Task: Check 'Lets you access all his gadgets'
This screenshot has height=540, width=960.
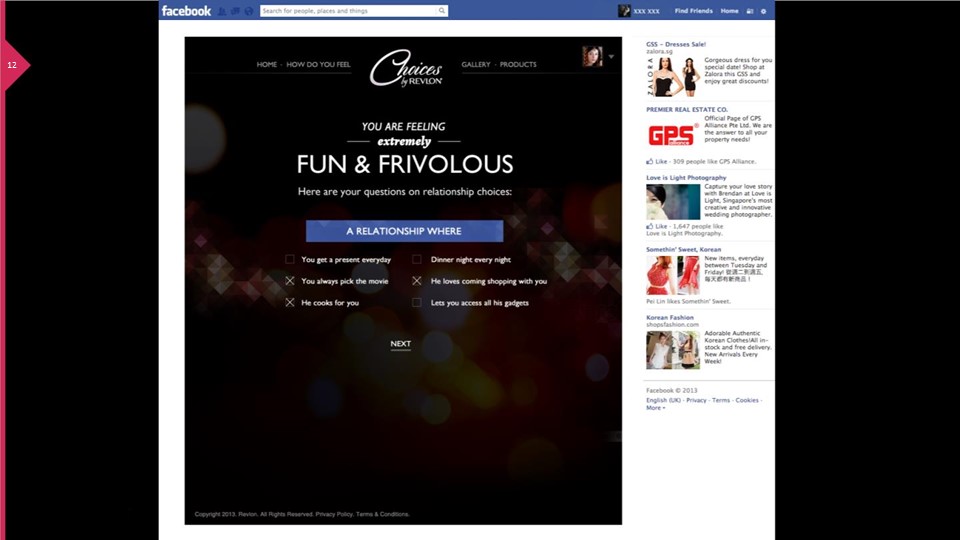Action: pyautogui.click(x=417, y=302)
